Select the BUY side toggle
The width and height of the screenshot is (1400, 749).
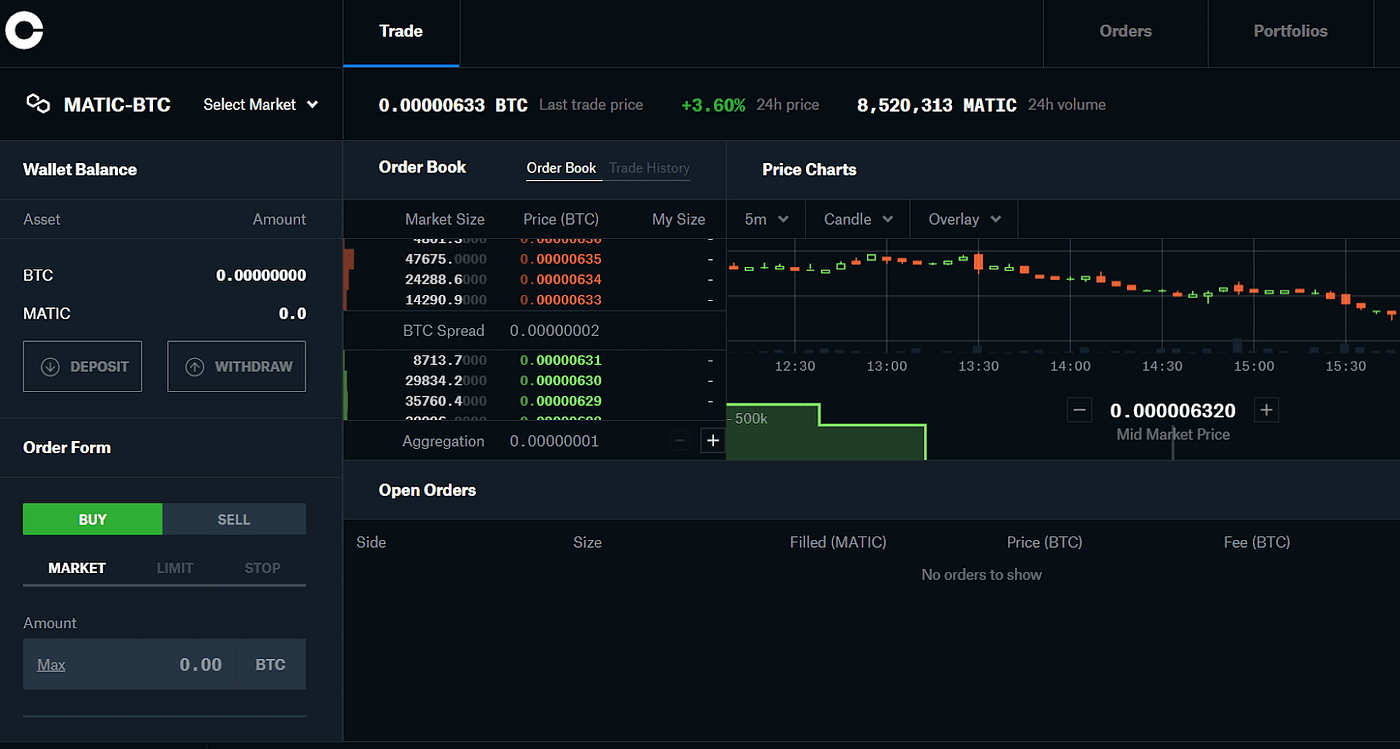pos(93,519)
